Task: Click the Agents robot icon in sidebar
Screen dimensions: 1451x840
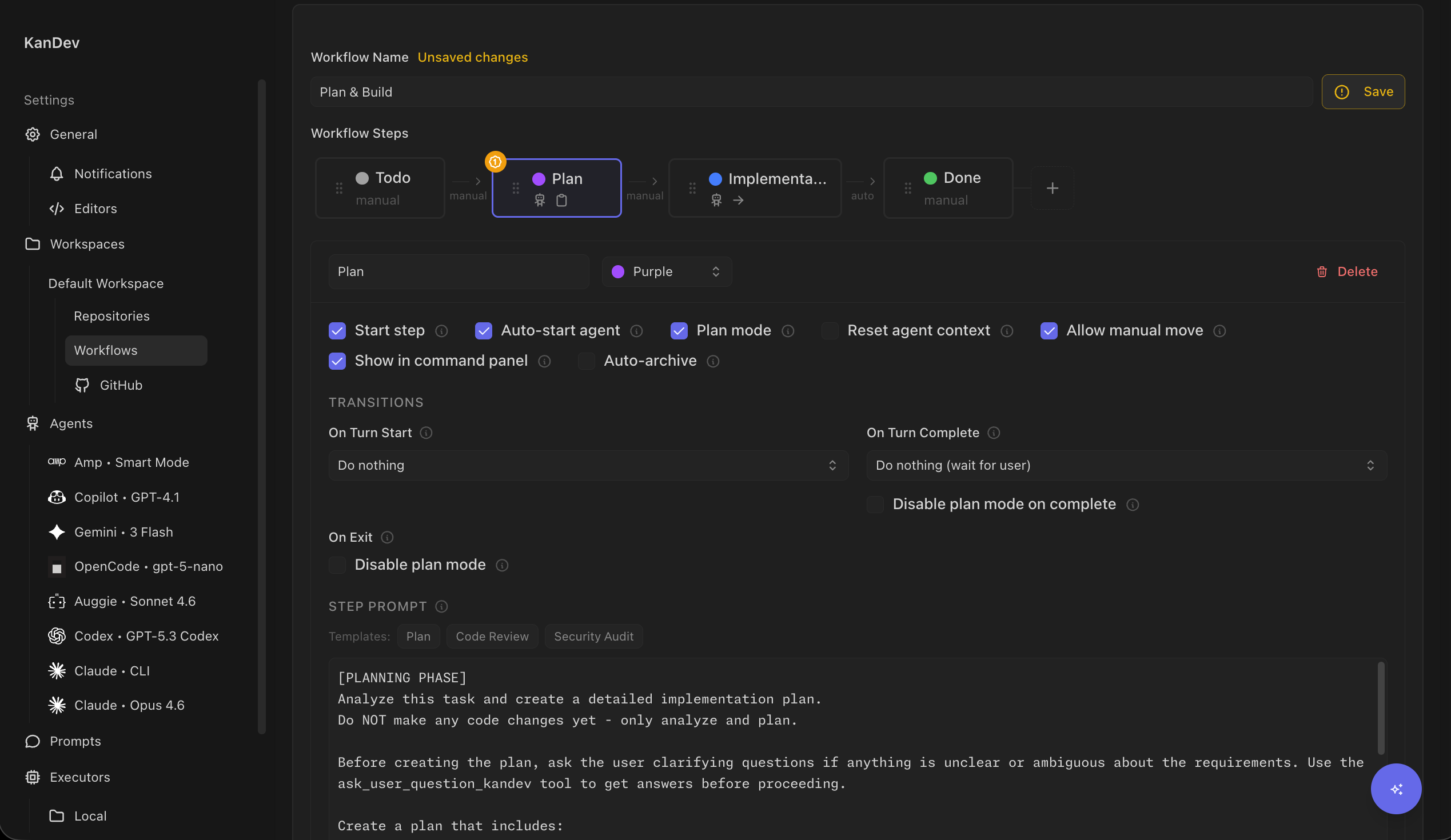Action: pyautogui.click(x=32, y=423)
